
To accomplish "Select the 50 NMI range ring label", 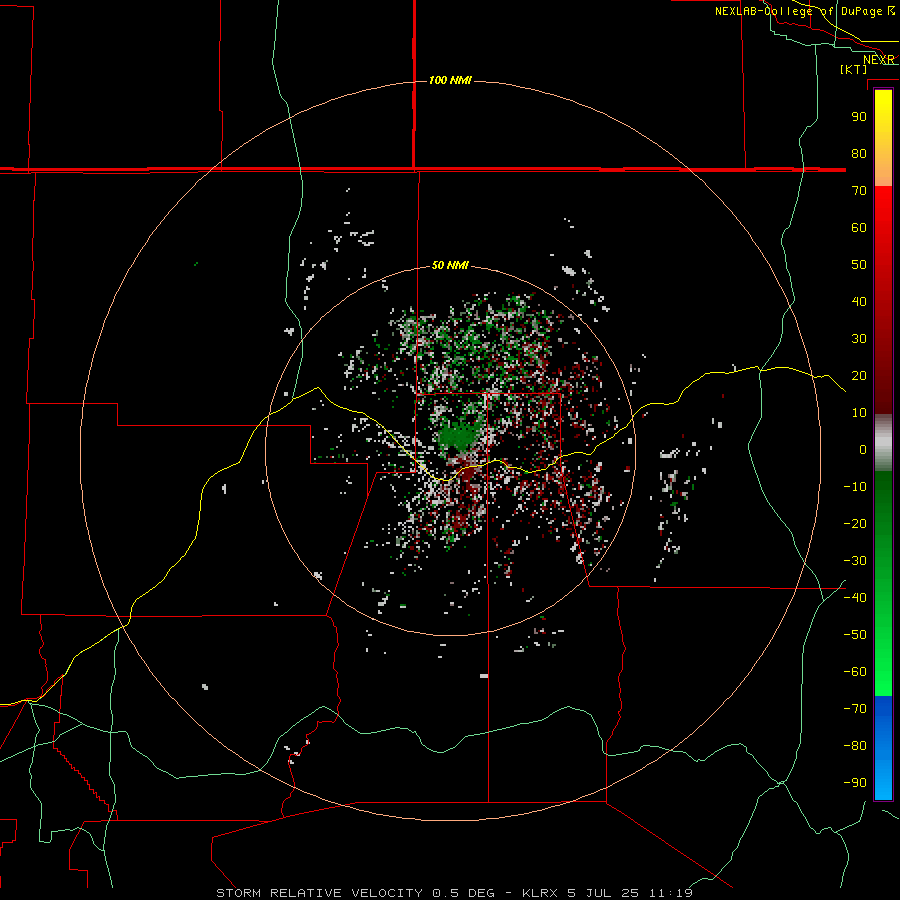I will pyautogui.click(x=450, y=265).
